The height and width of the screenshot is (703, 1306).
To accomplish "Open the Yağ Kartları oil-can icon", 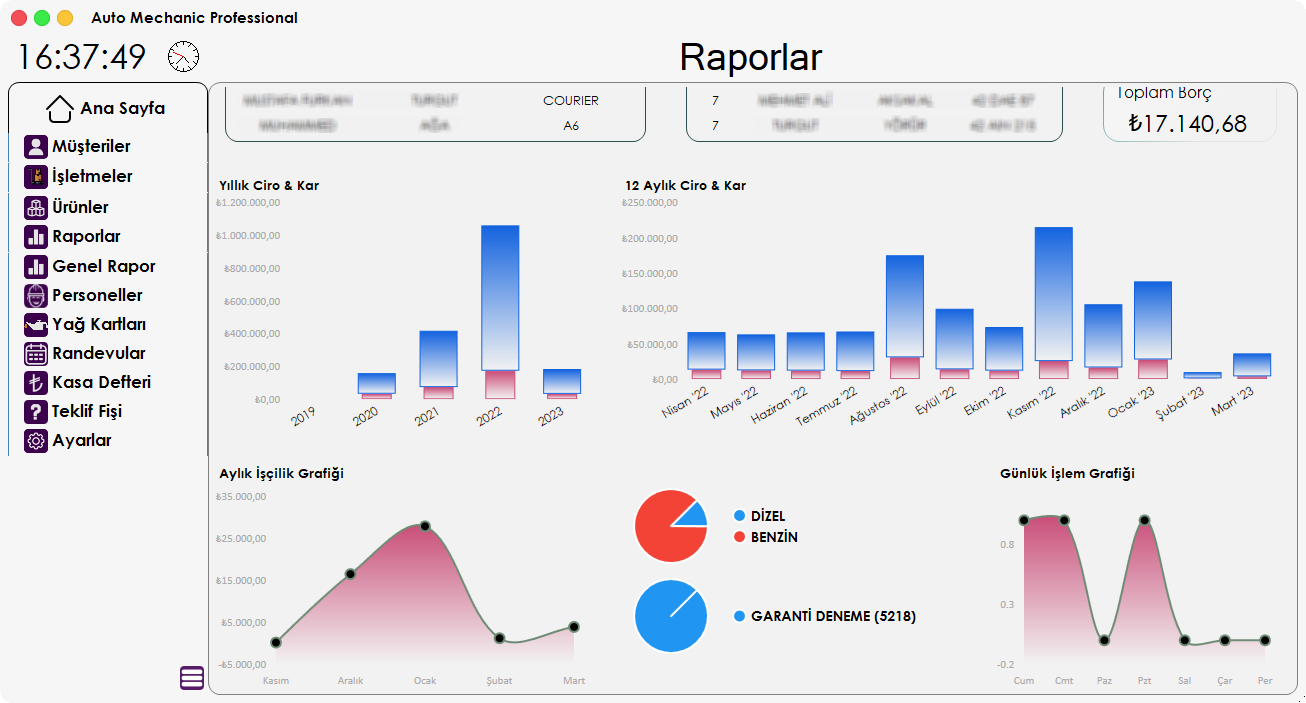I will coord(36,325).
